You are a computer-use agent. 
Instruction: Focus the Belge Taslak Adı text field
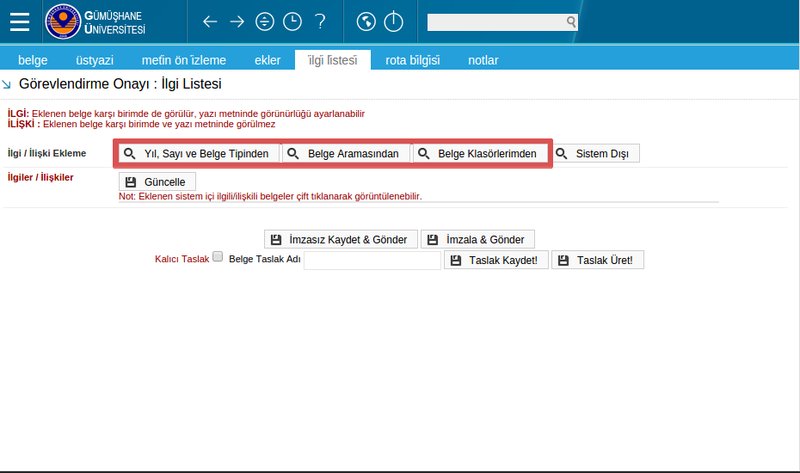(372, 260)
